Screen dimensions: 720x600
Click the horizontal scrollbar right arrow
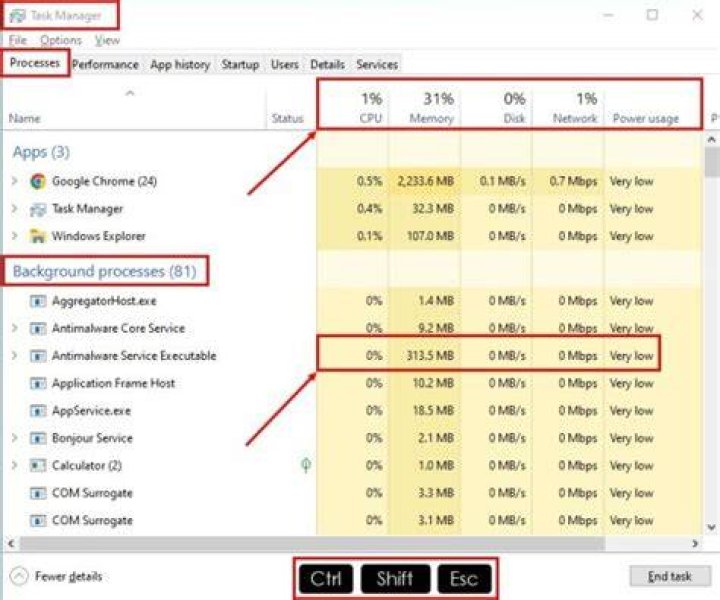pos(695,544)
